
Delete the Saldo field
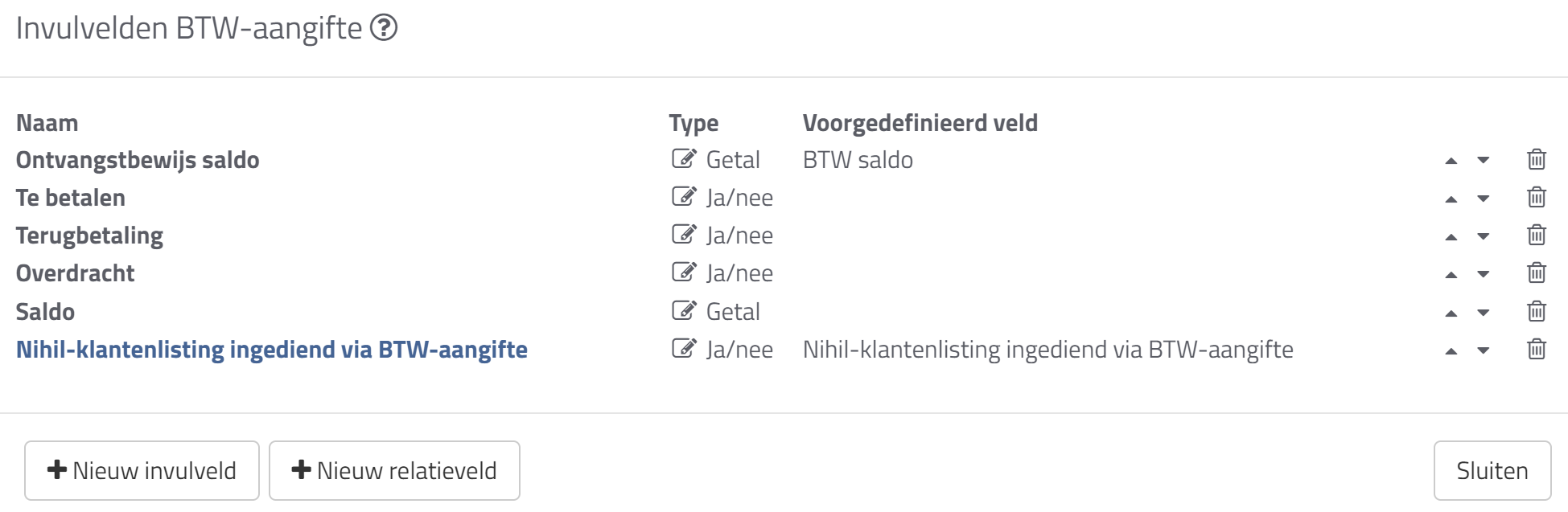point(1537,311)
